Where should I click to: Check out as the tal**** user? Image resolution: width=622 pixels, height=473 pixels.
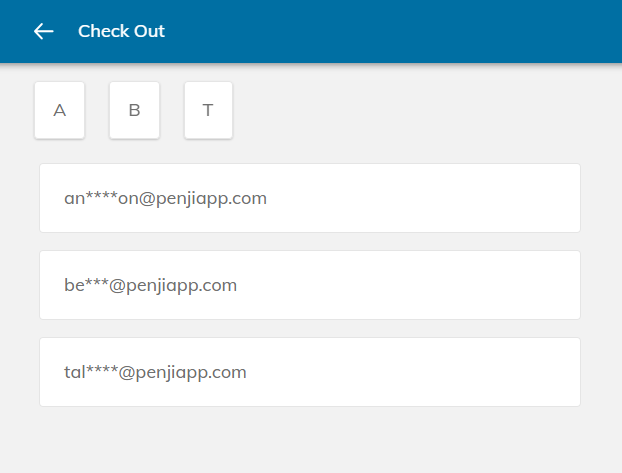pos(310,372)
